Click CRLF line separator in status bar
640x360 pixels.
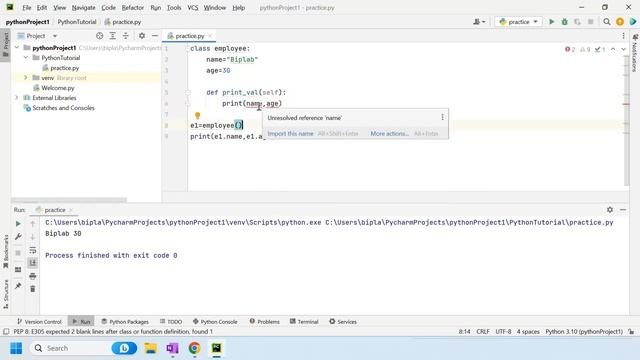483,331
